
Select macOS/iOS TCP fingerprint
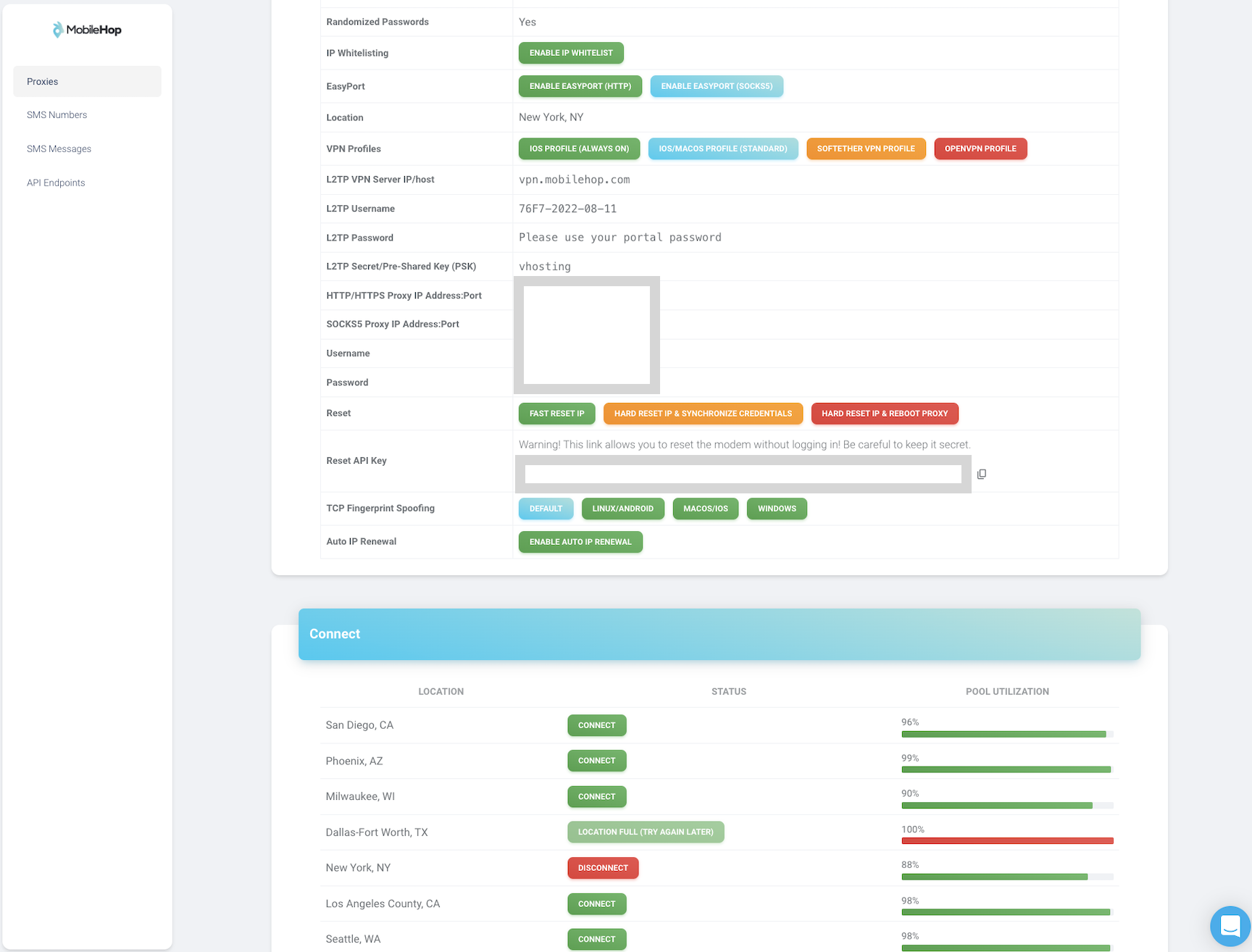coord(705,509)
